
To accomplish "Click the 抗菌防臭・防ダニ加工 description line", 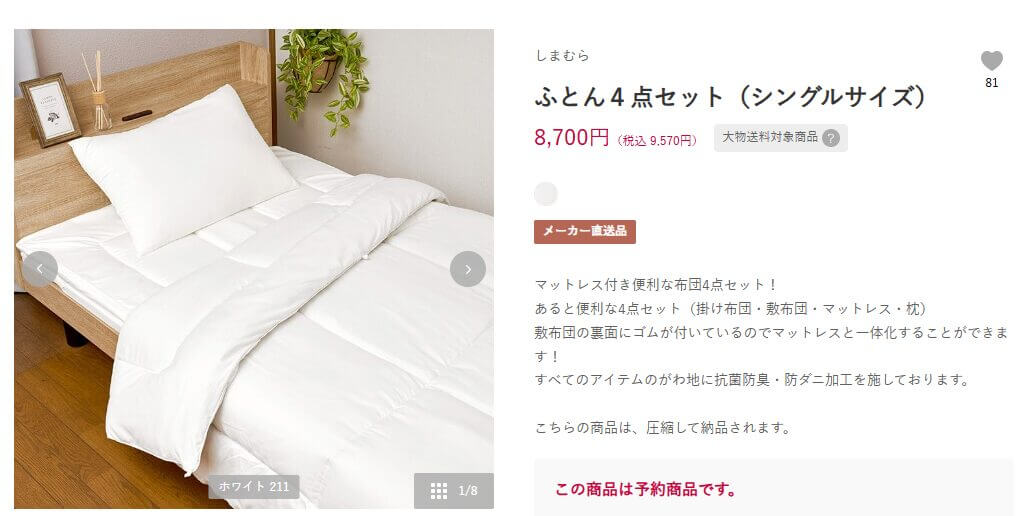I will click(x=752, y=380).
